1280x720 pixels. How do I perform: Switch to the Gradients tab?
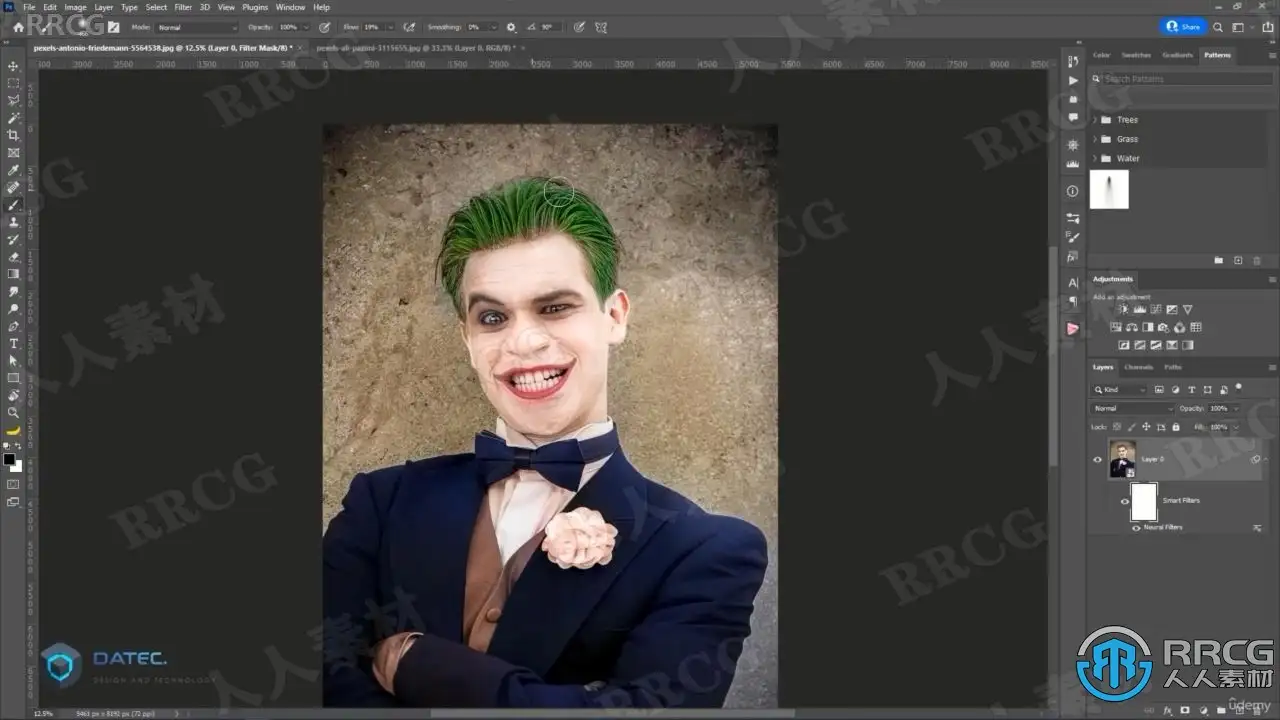coord(1178,55)
